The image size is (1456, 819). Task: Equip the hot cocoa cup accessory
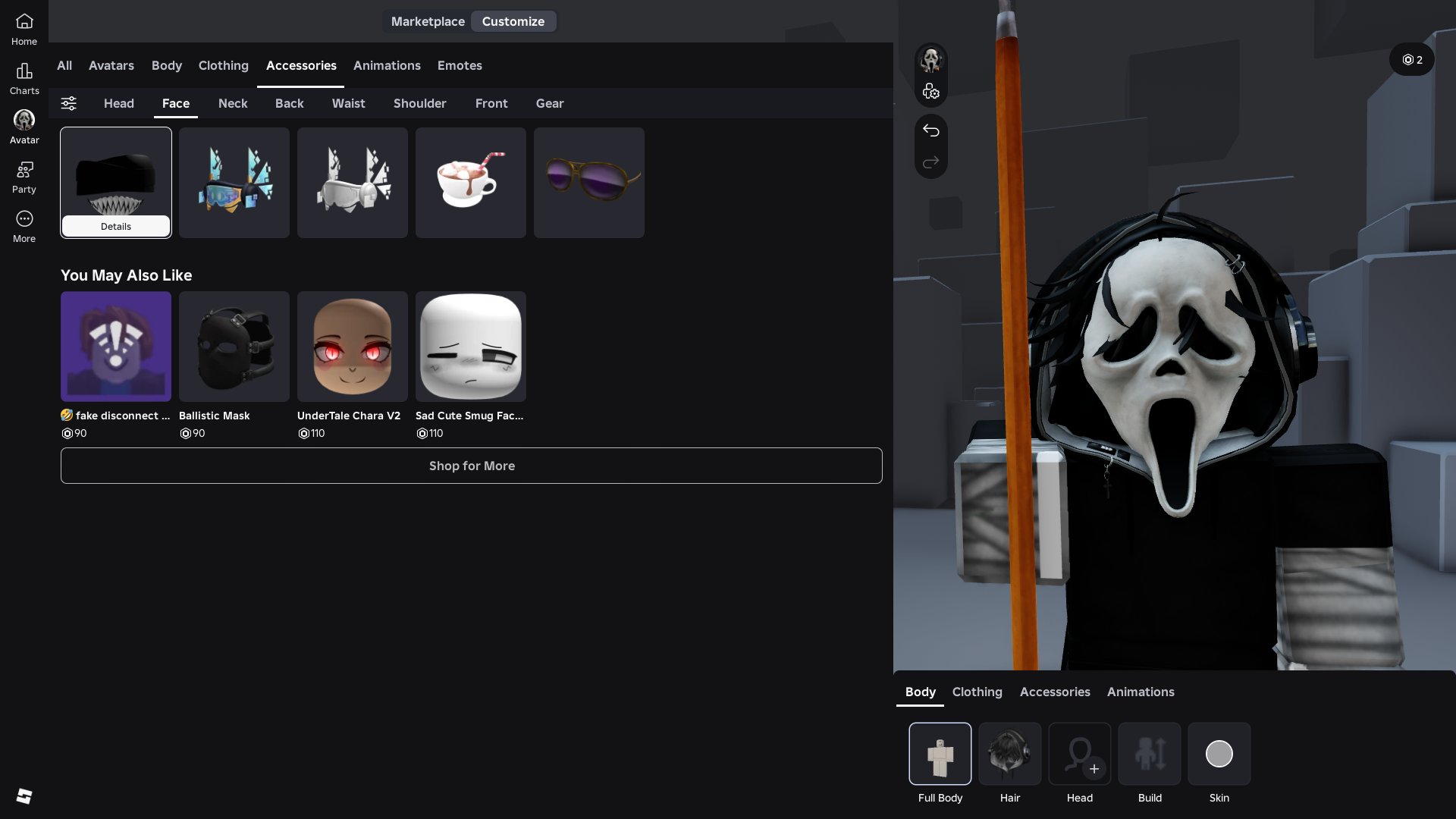(x=471, y=183)
